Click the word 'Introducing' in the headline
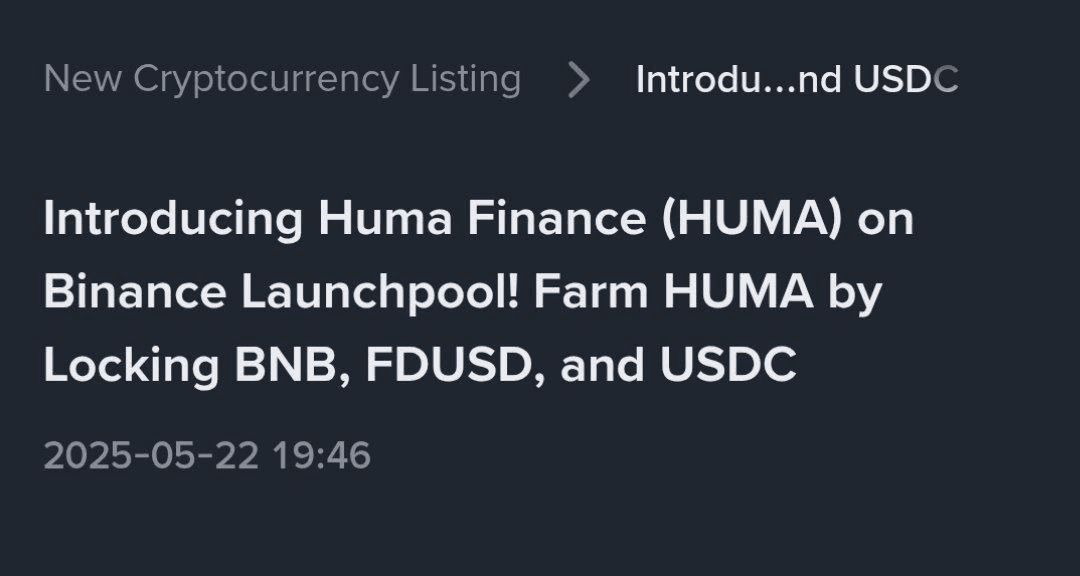Image resolution: width=1080 pixels, height=576 pixels. pos(173,219)
